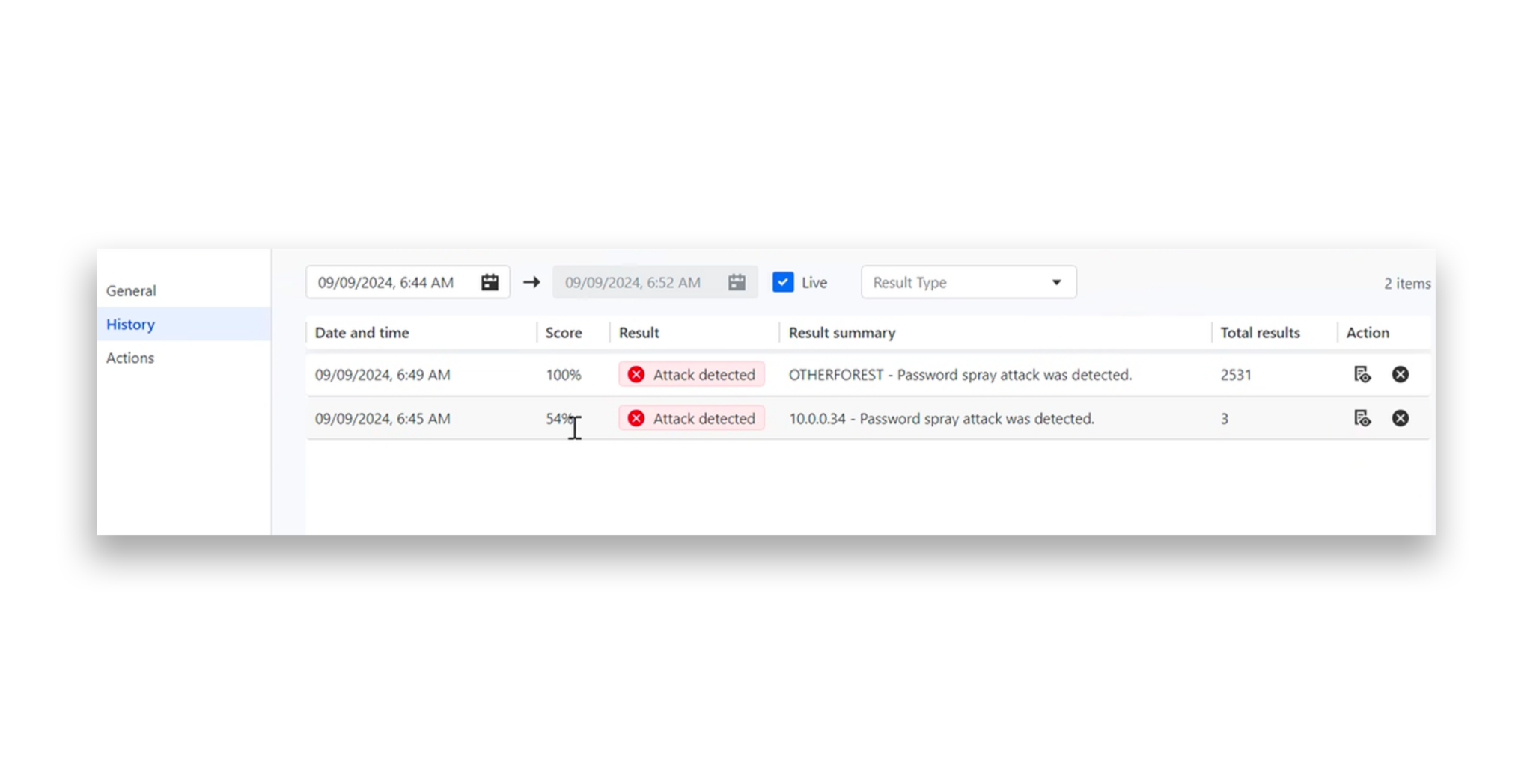This screenshot has width=1533, height=784.
Task: Dismiss the OTHERFOREST result using the X icon
Action: coord(1401,375)
